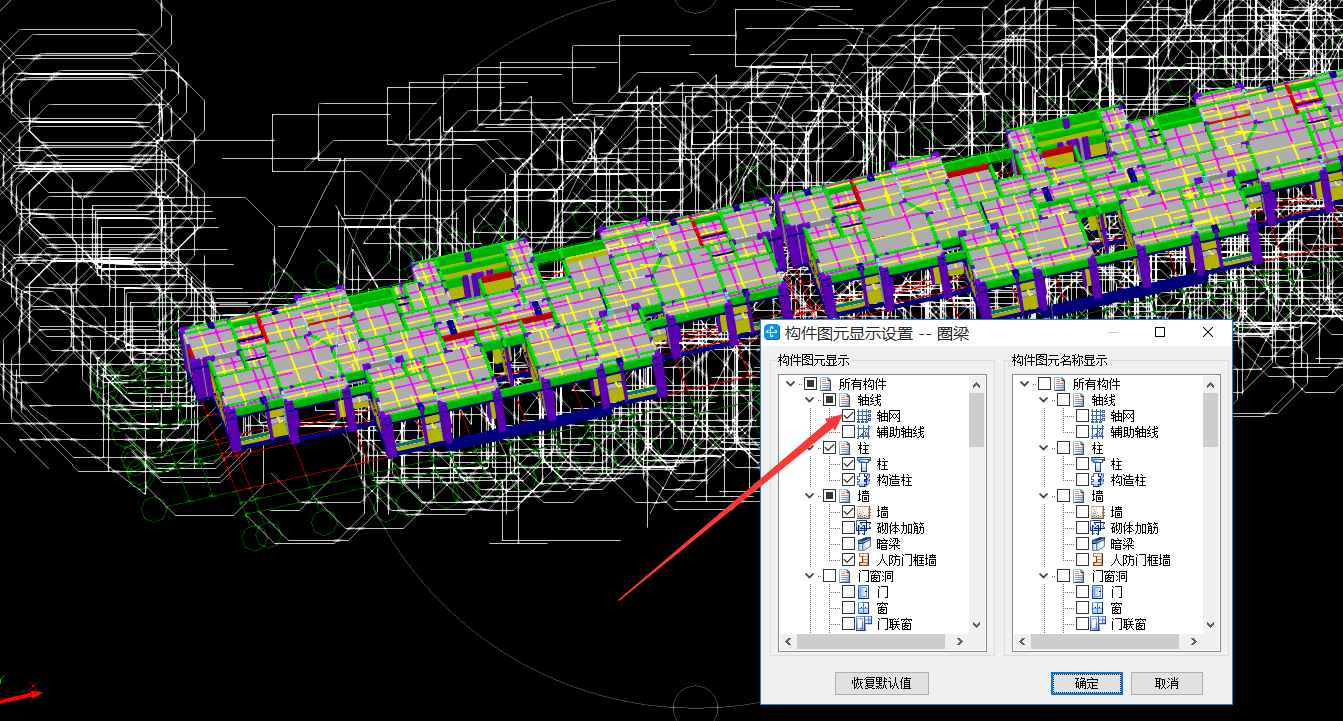Click the 门 door icon in 构件图元名称显示 tree
Viewport: 1343px width, 721px height.
(1098, 592)
